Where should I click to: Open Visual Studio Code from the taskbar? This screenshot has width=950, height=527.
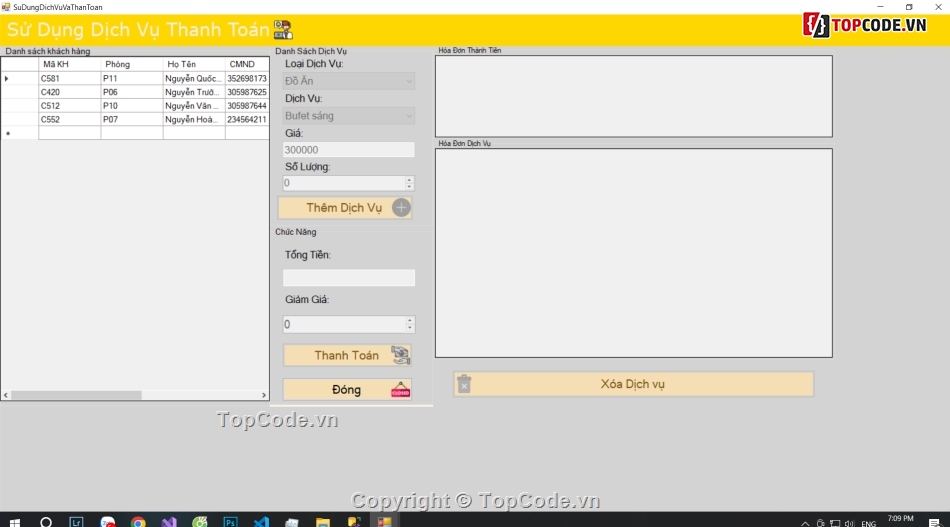pos(261,522)
